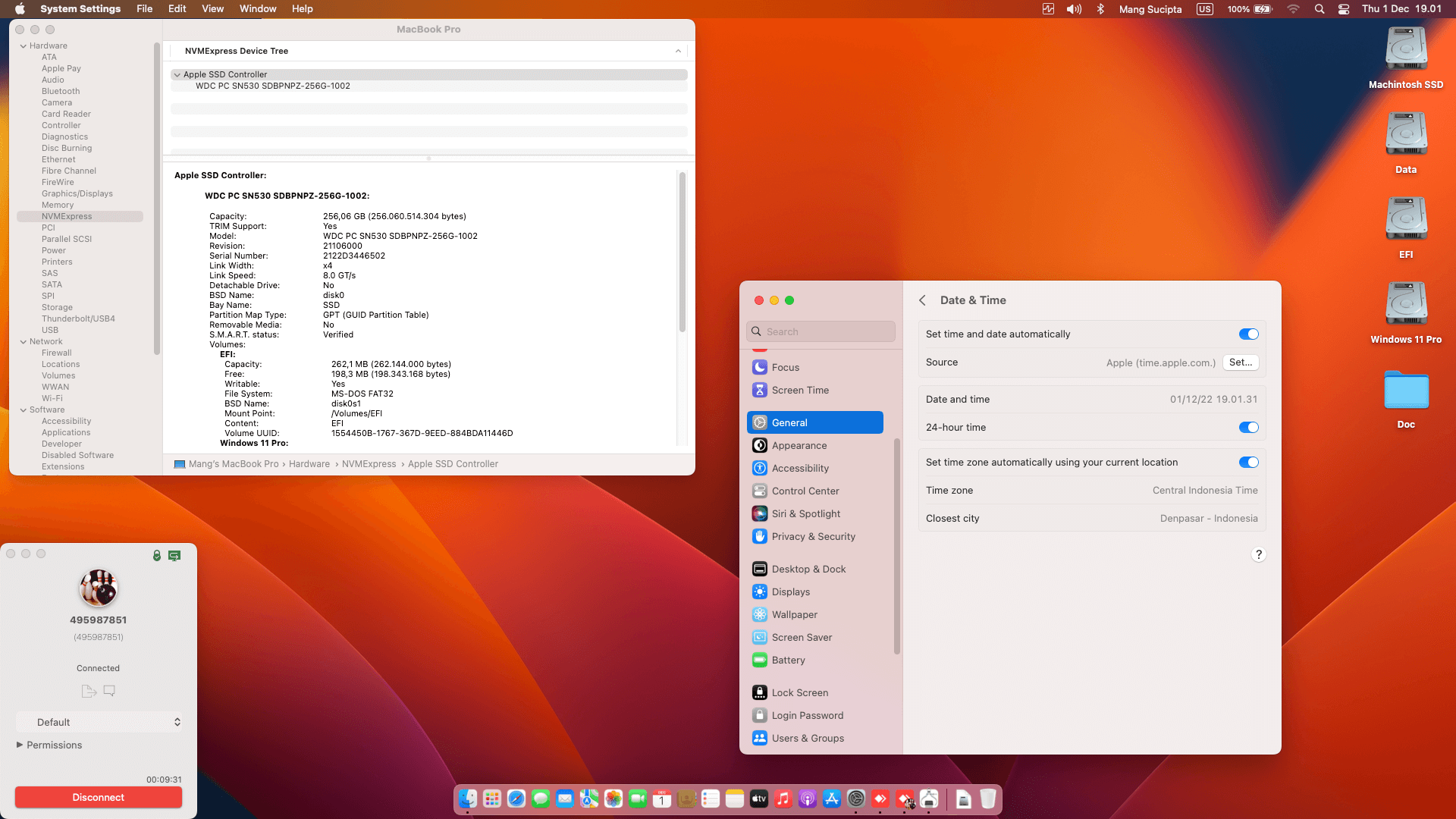Open the System Settings app menu

tap(80, 9)
